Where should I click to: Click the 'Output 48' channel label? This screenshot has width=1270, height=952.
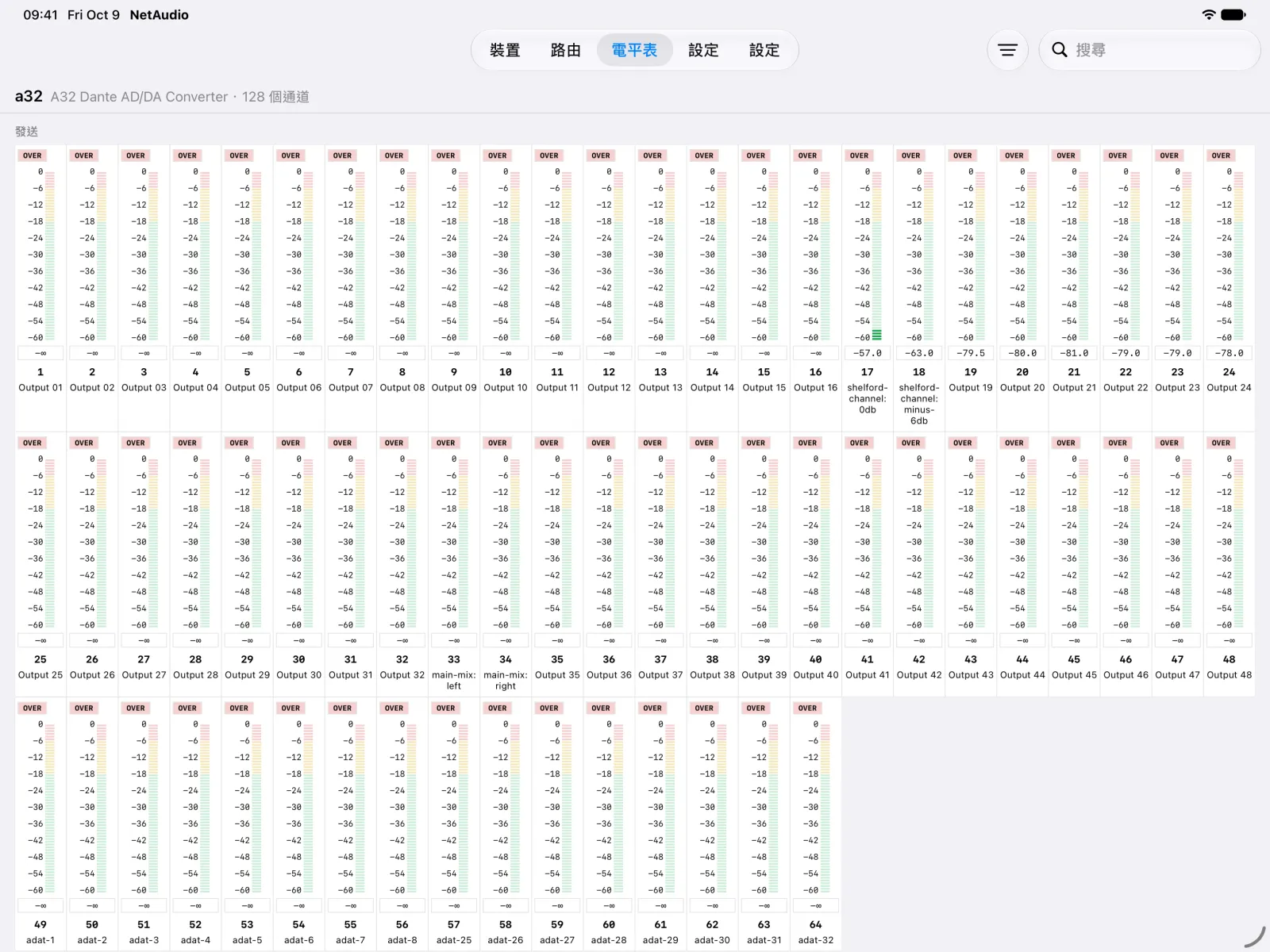[x=1229, y=675]
